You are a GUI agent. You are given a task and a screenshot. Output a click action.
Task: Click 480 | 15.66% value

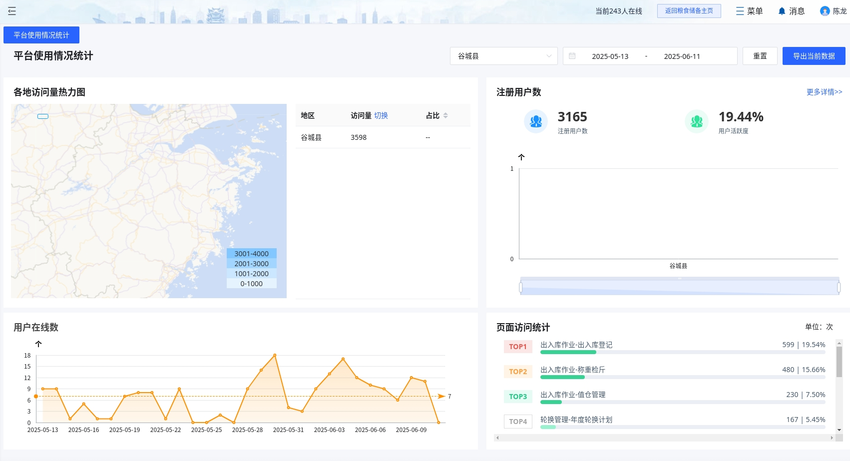803,369
